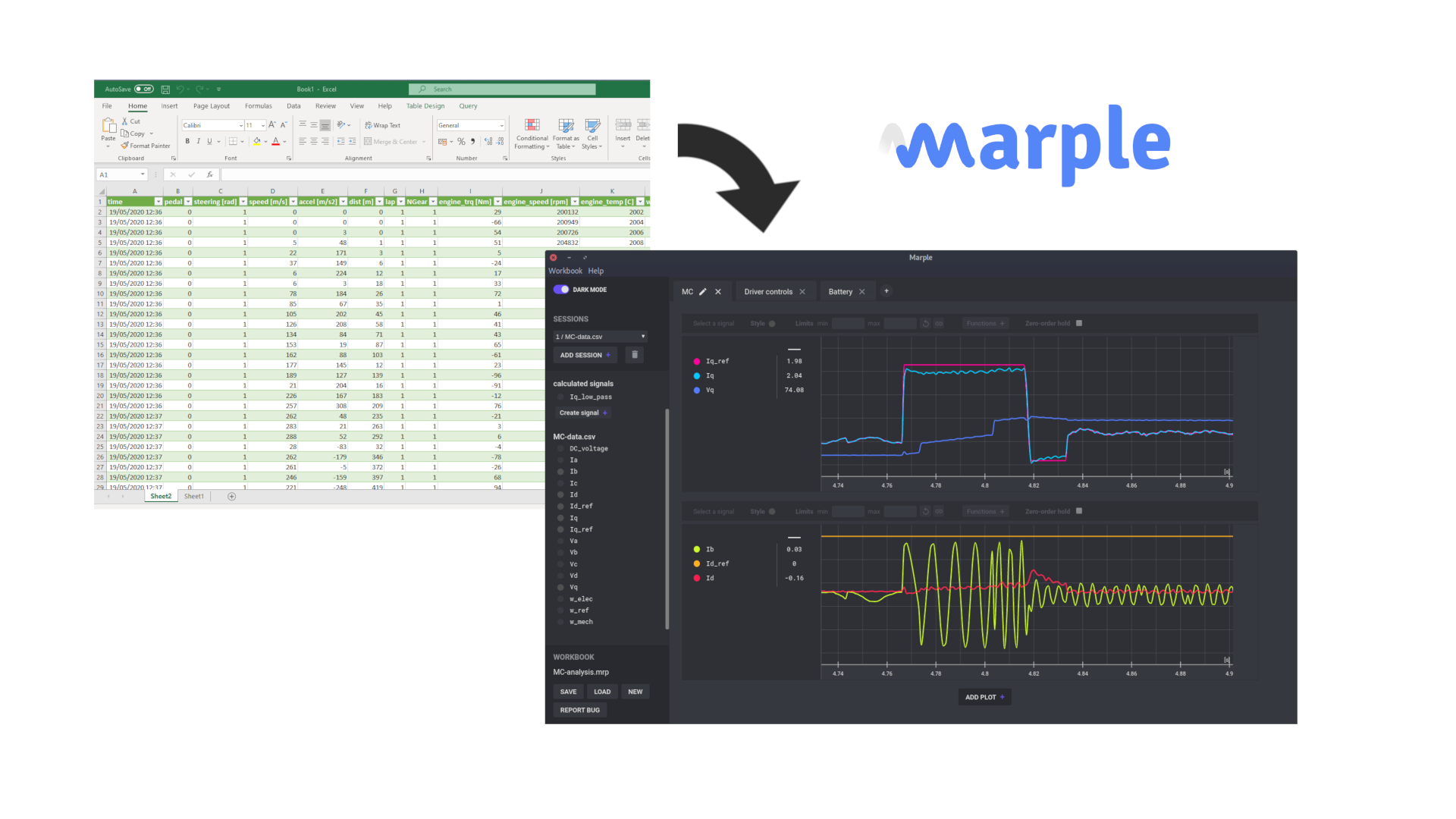This screenshot has width=1456, height=819.
Task: Click Format Painter in Excel
Action: click(146, 146)
